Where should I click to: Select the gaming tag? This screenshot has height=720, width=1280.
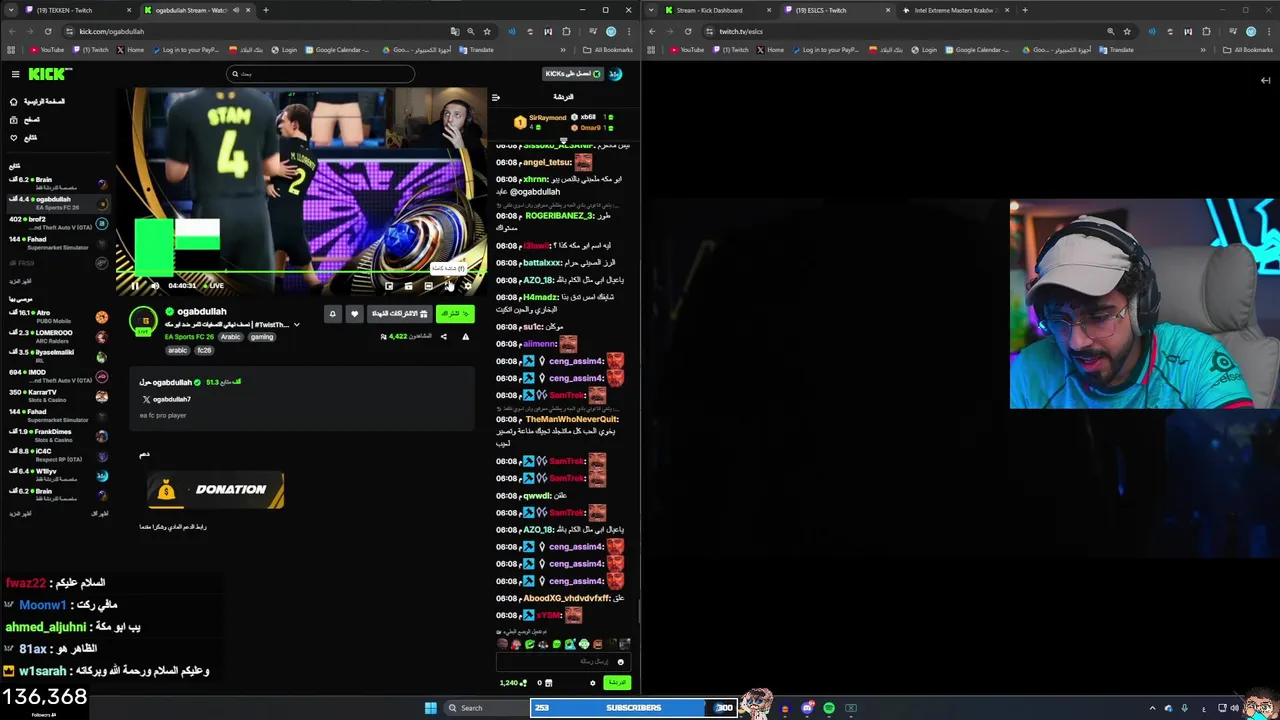(x=262, y=337)
